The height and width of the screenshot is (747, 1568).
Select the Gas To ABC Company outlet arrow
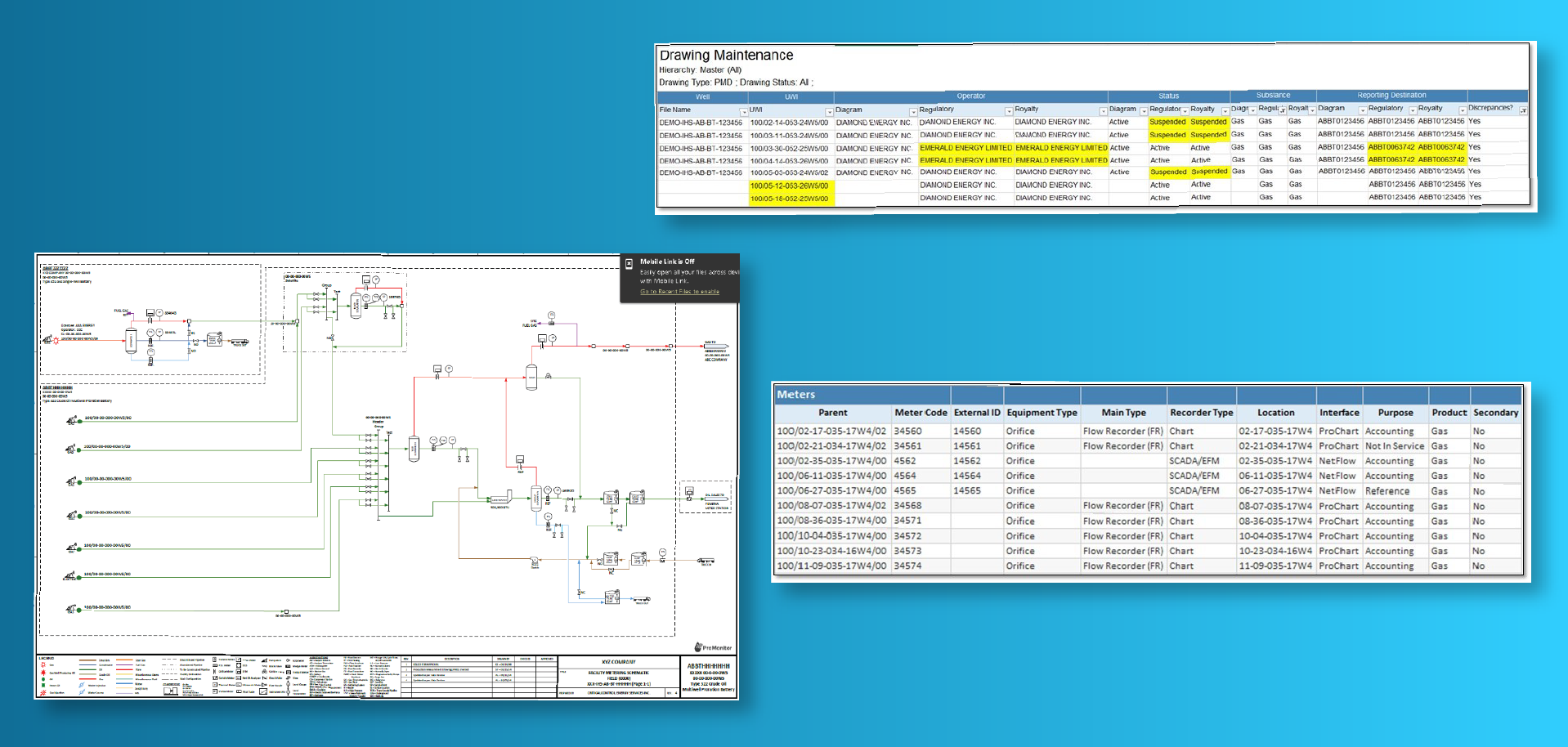[x=716, y=347]
